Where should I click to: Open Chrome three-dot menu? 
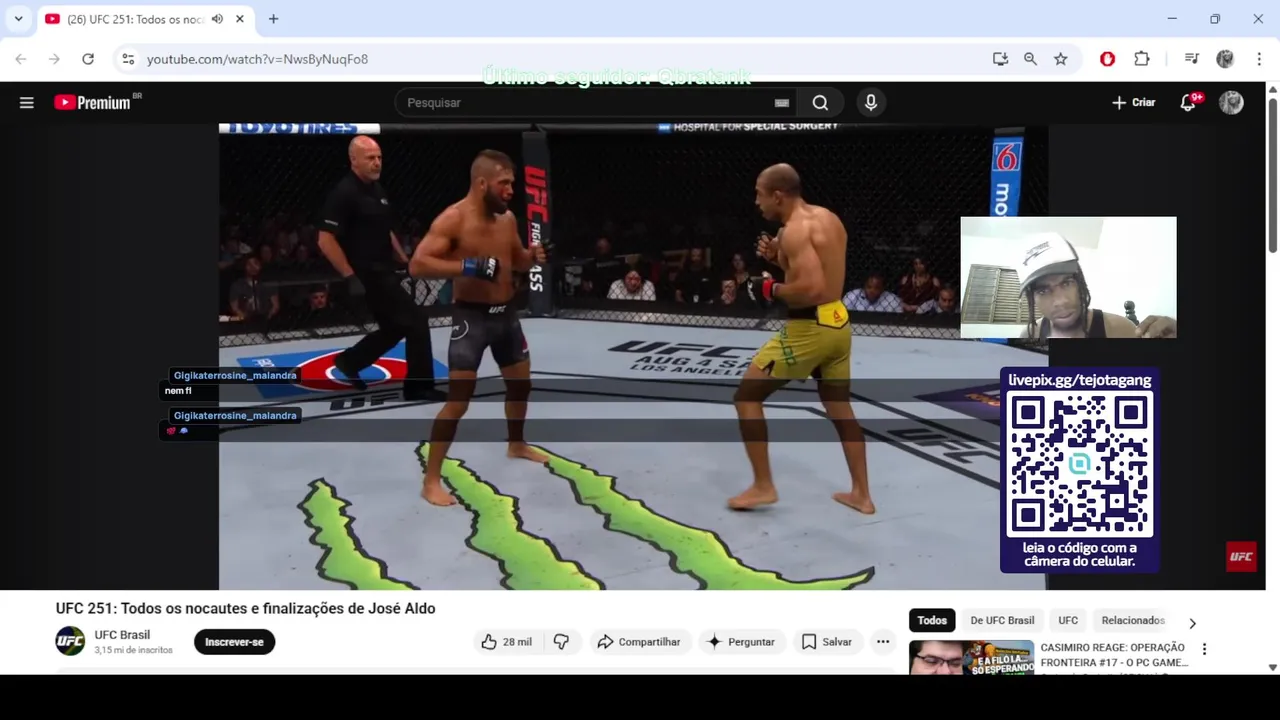(x=1259, y=59)
